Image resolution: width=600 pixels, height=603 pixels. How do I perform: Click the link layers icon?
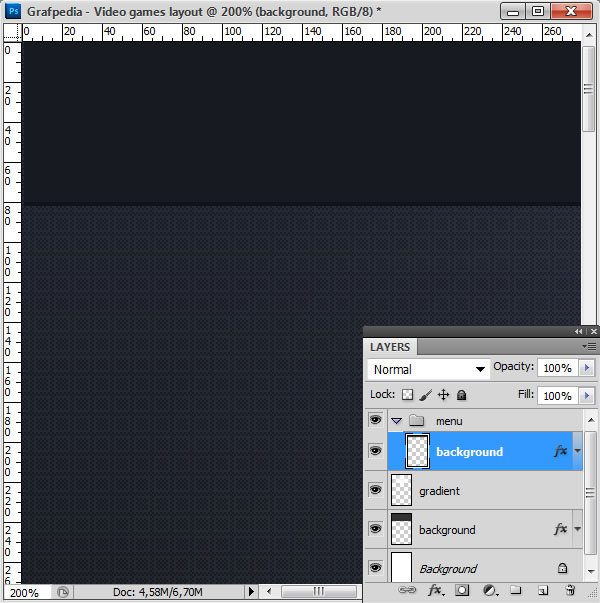pyautogui.click(x=407, y=590)
